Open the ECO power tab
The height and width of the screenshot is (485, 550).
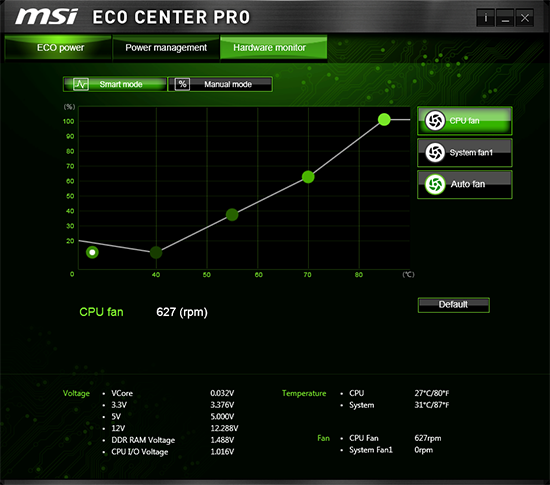point(58,48)
